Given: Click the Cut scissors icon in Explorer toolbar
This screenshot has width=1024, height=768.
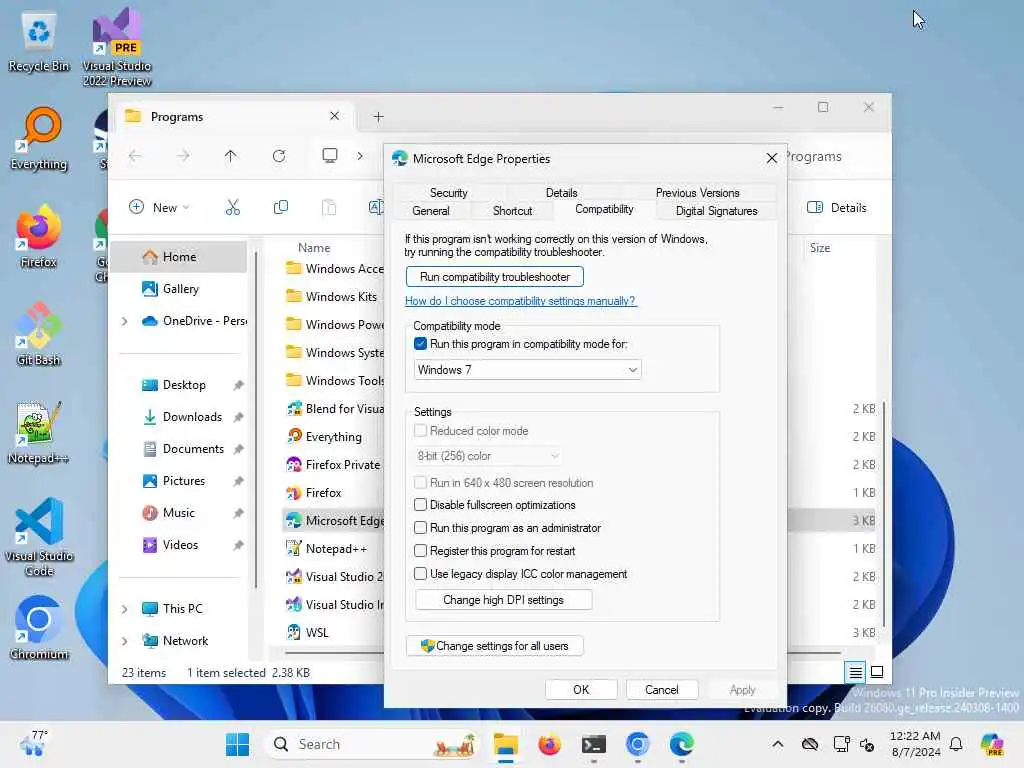Looking at the screenshot, I should pos(232,208).
